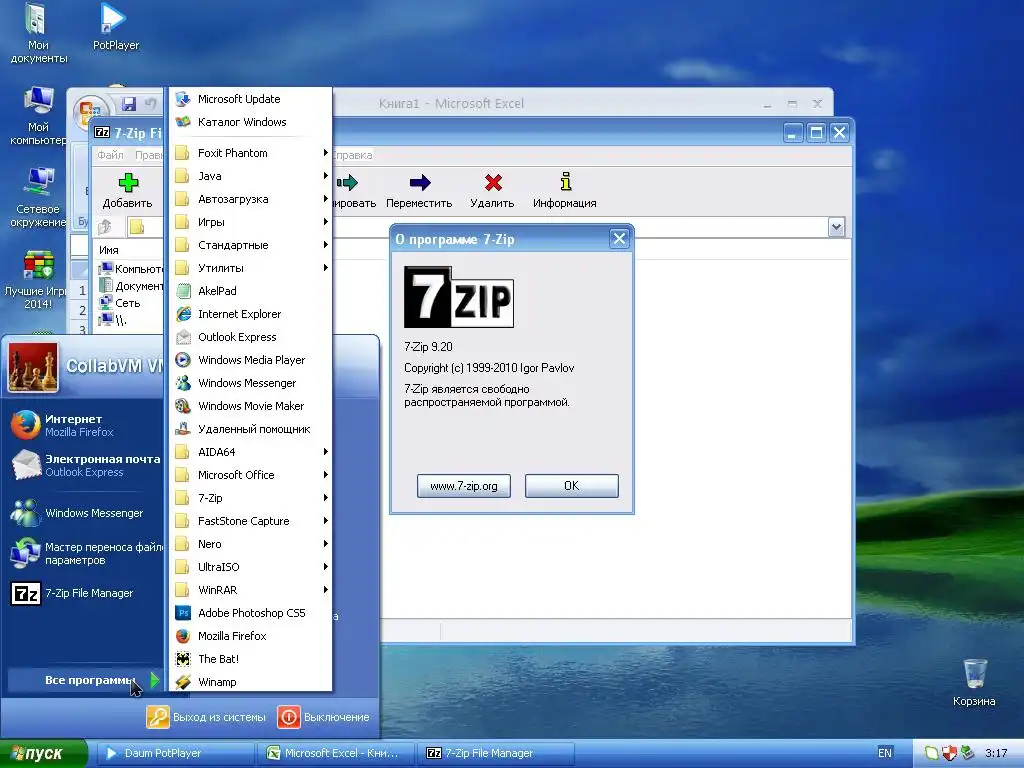Open Файл menu in 7-Zip

tap(110, 155)
